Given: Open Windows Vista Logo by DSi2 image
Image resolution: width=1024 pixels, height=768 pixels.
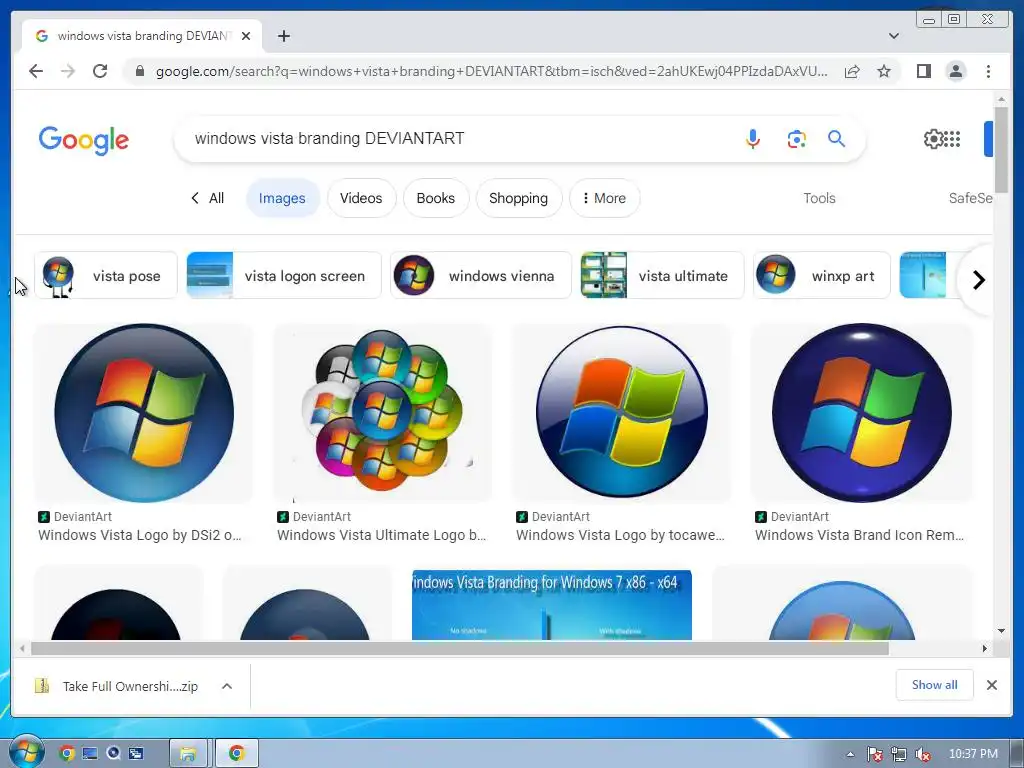Looking at the screenshot, I should coord(143,413).
